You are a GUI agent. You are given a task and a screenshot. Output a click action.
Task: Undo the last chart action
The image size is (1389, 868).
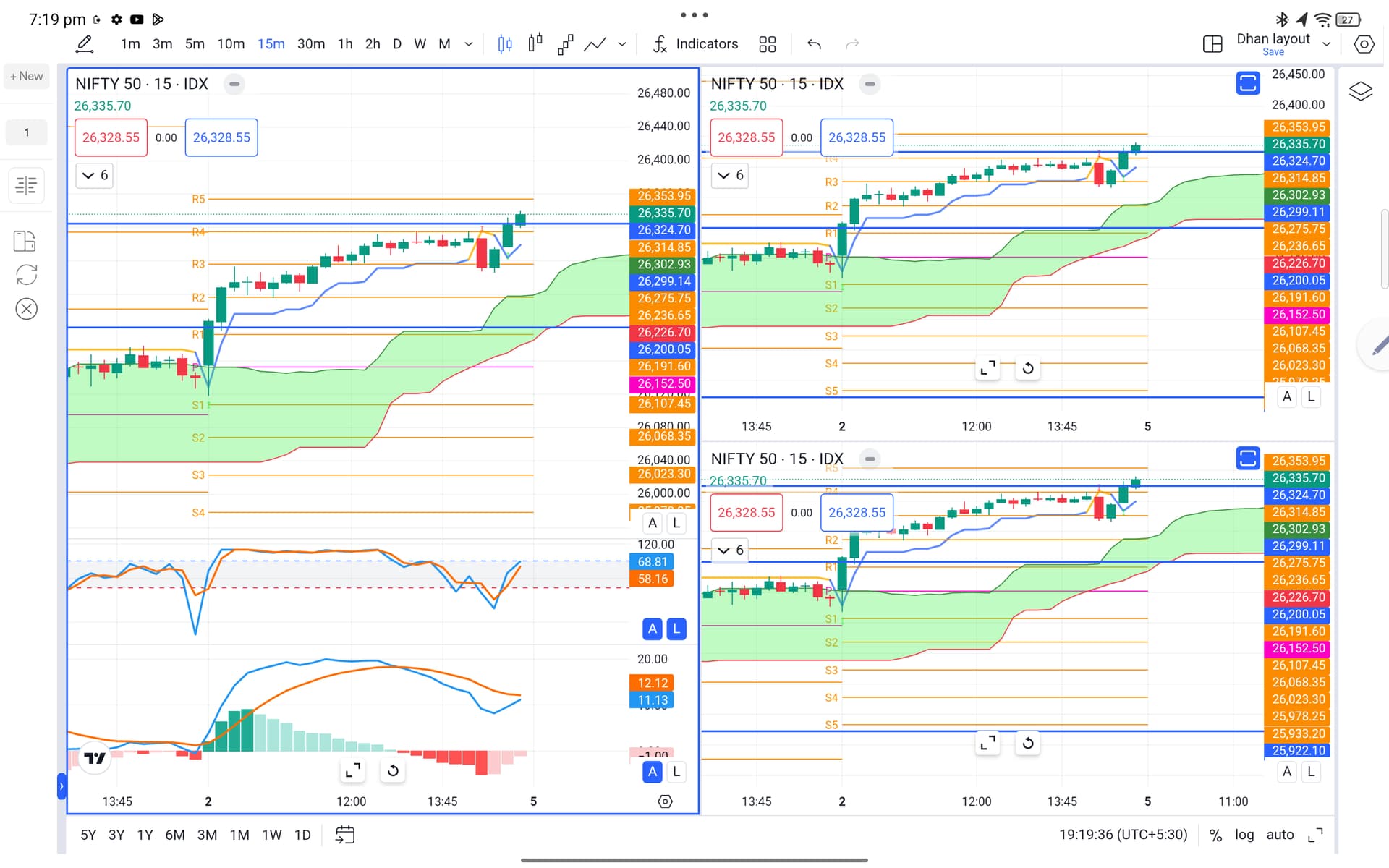coord(814,44)
